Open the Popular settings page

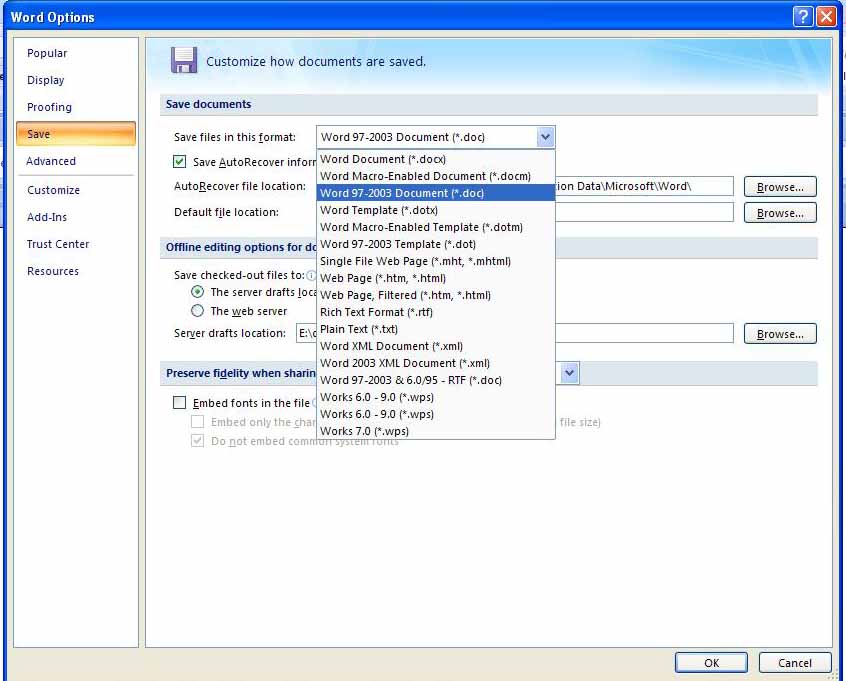click(46, 53)
